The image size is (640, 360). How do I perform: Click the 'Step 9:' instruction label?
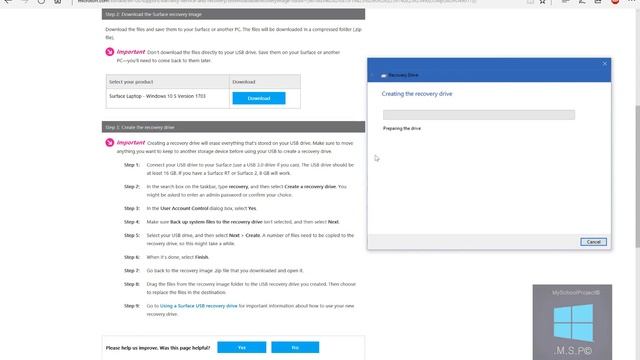[x=132, y=306]
